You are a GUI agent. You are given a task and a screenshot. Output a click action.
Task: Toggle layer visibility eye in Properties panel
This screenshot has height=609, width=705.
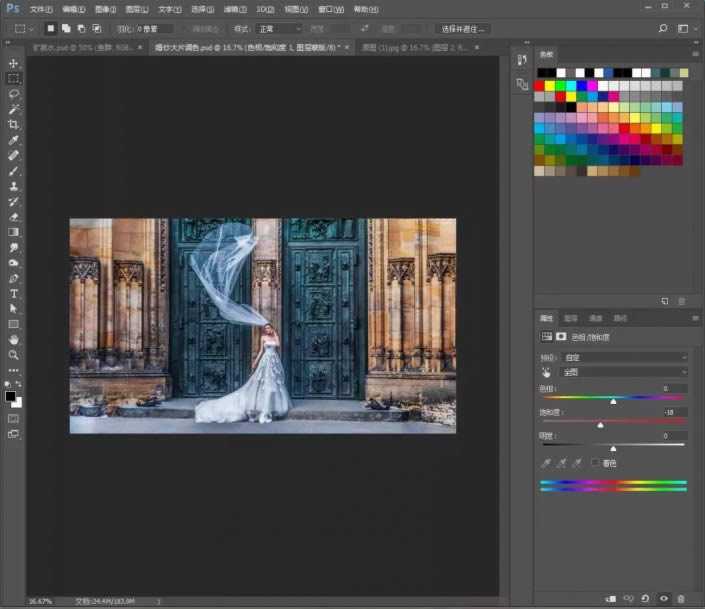click(x=664, y=597)
